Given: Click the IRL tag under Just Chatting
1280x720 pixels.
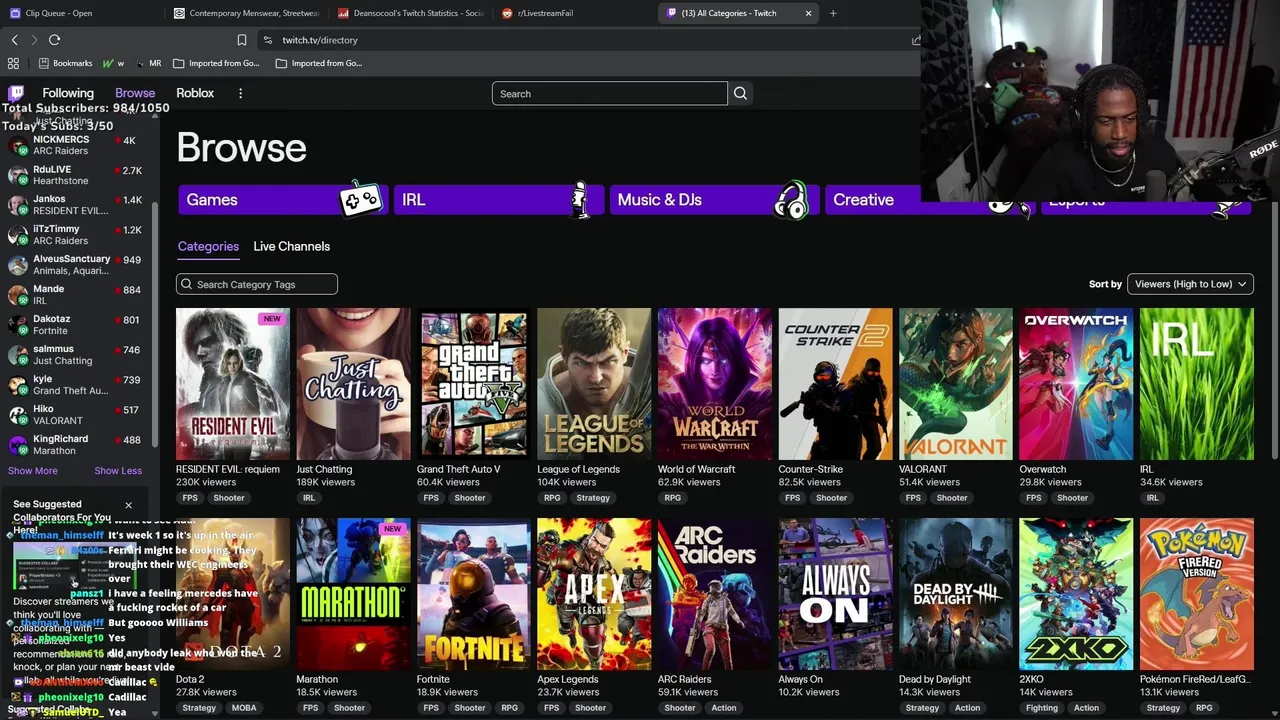Looking at the screenshot, I should click(x=309, y=498).
